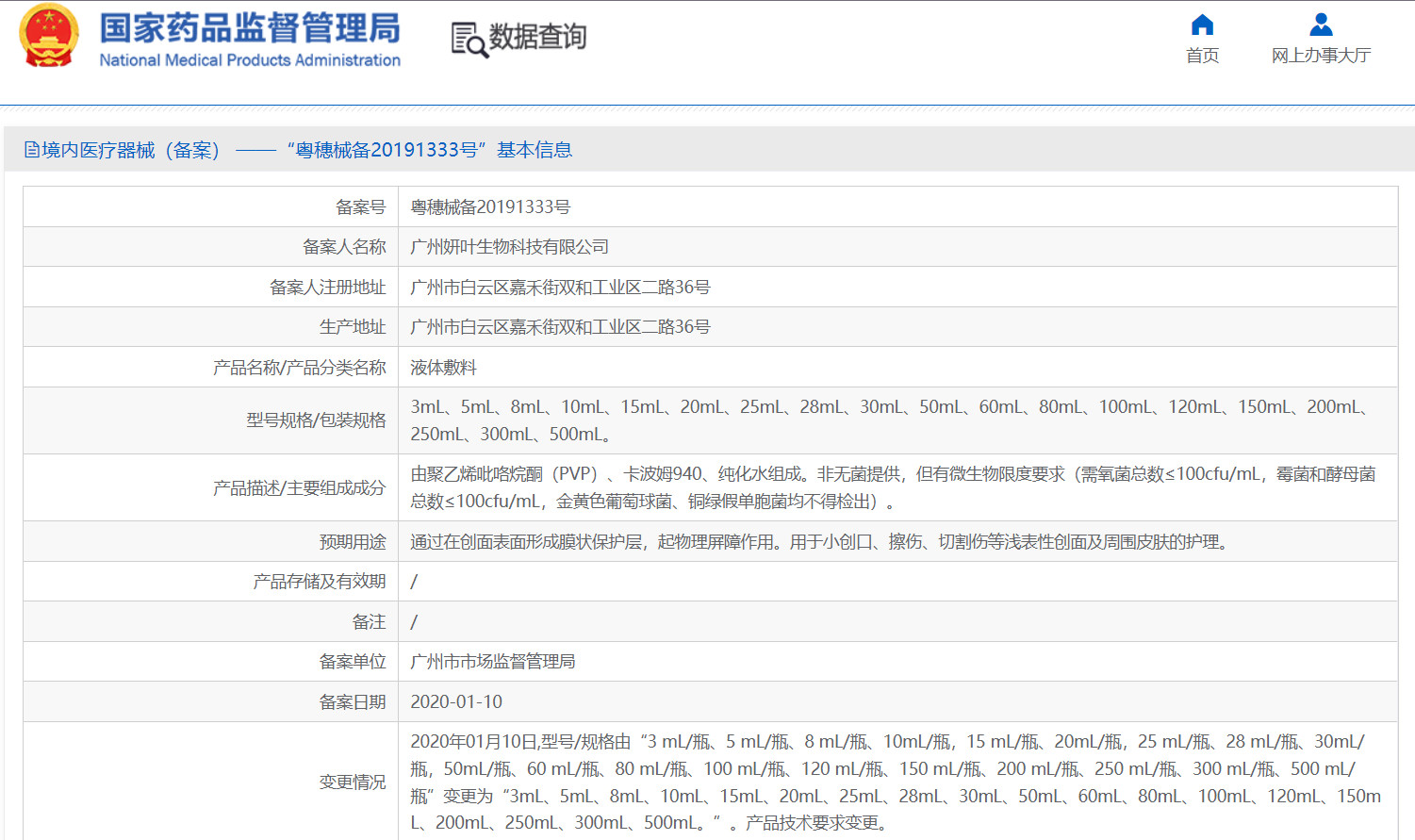The image size is (1415, 840).
Task: Click the 通过在创面表面形成膜状保护层 usage text
Action: coord(822,542)
